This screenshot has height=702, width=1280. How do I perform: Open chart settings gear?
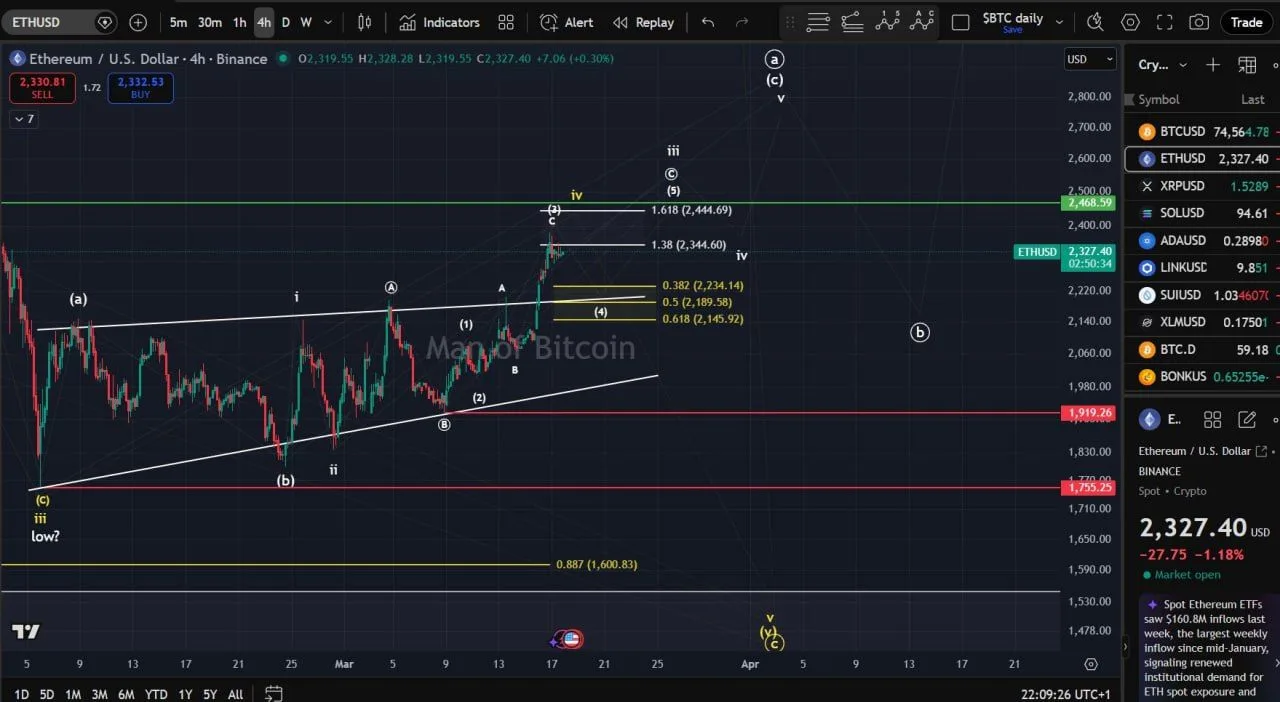click(x=1130, y=22)
